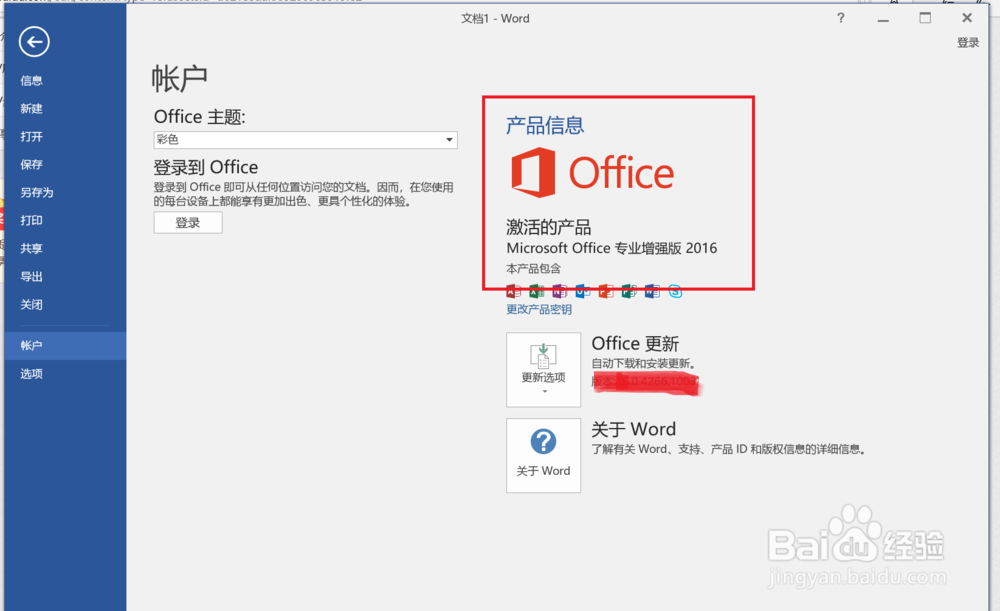The image size is (1000, 611).
Task: Click the 更改产品密钥 link
Action: click(539, 309)
